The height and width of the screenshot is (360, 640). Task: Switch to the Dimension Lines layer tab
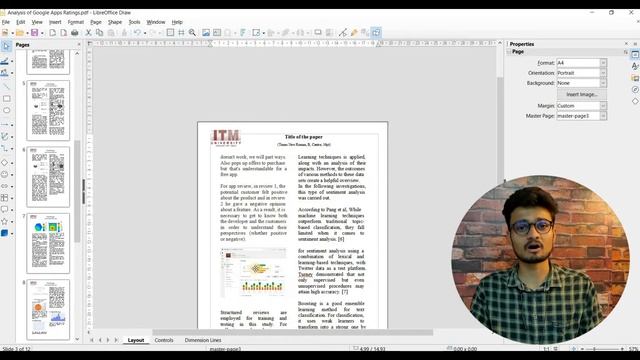point(203,340)
